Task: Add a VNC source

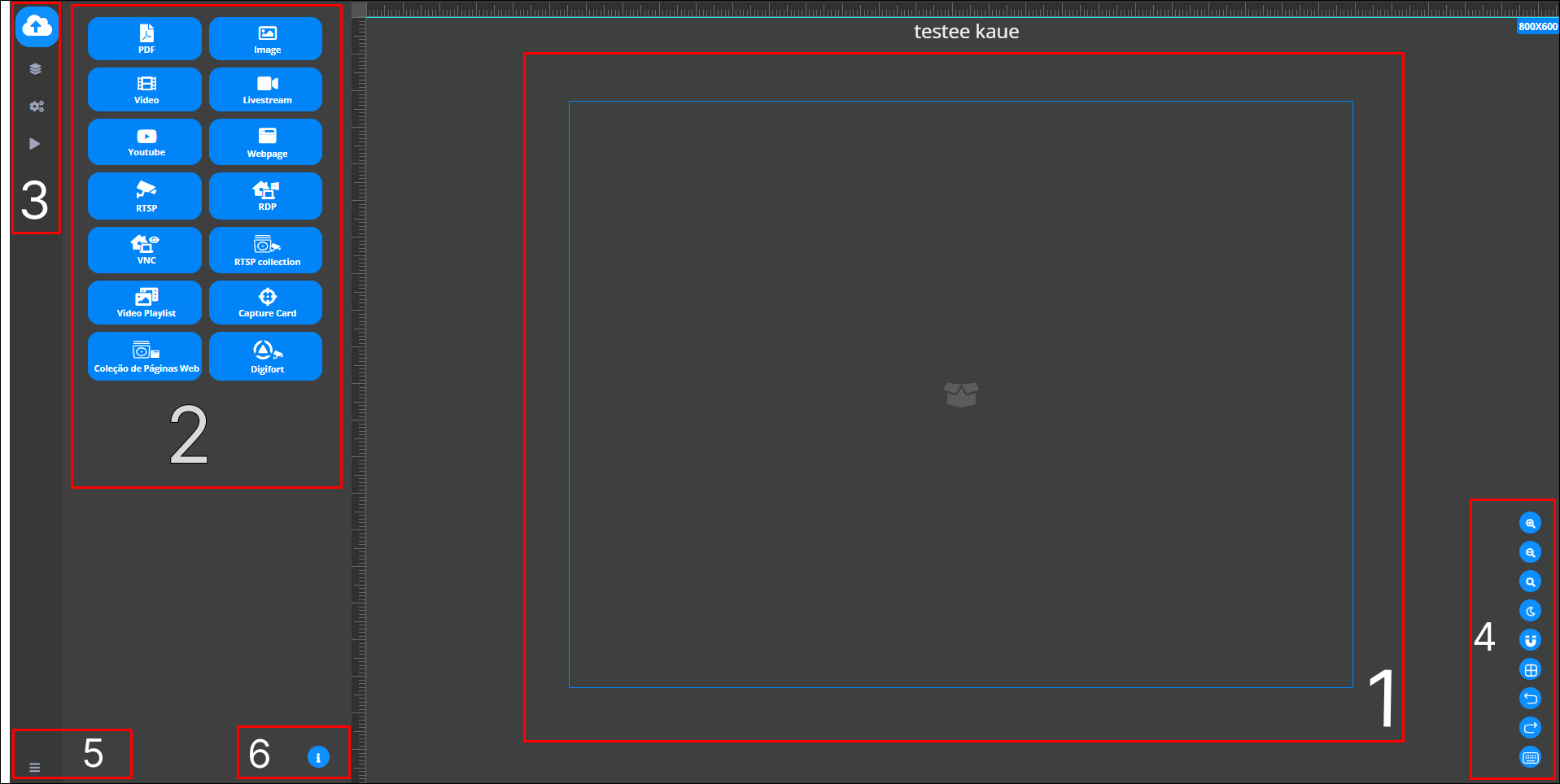Action: (x=144, y=249)
